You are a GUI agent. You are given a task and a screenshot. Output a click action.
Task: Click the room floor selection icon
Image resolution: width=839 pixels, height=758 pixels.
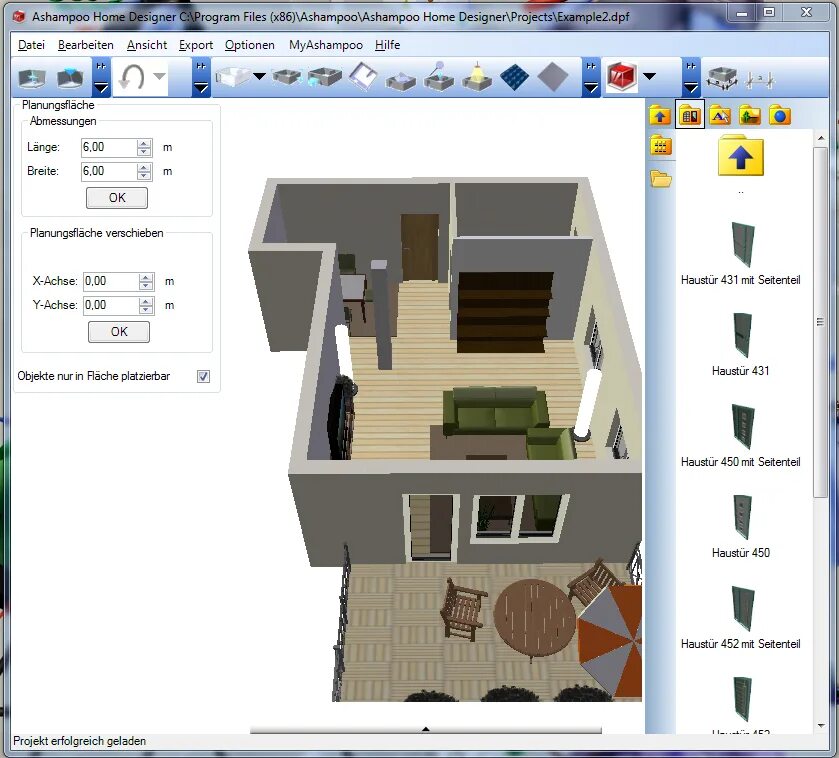[400, 81]
